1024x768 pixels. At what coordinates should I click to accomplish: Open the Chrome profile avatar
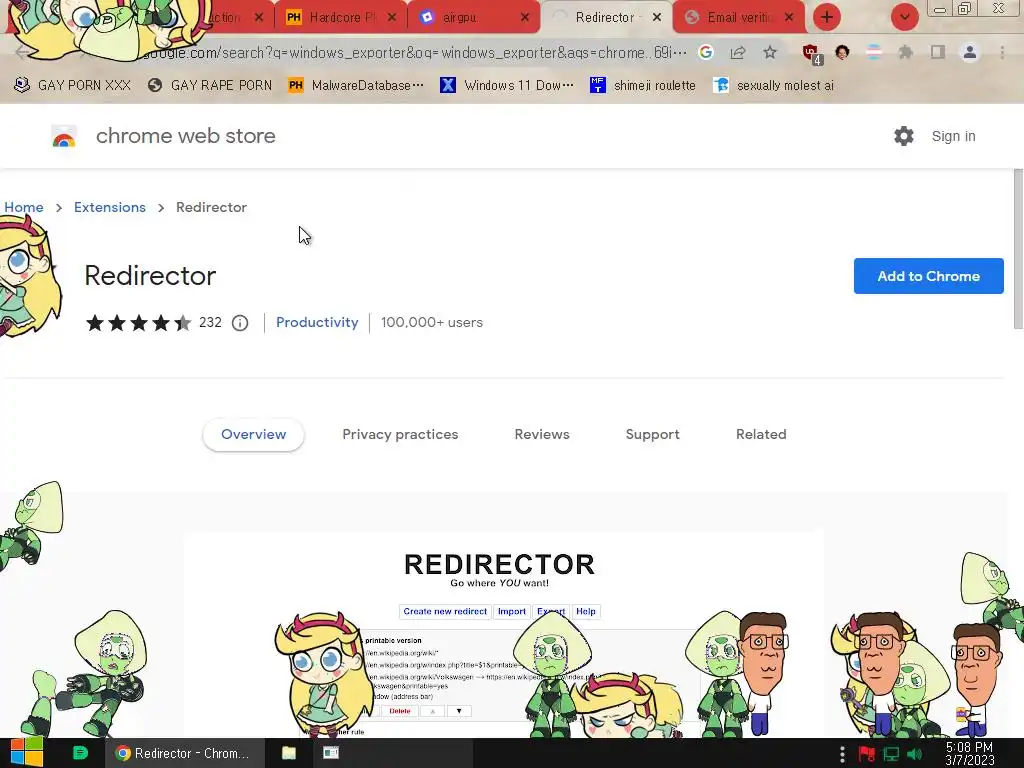point(970,52)
